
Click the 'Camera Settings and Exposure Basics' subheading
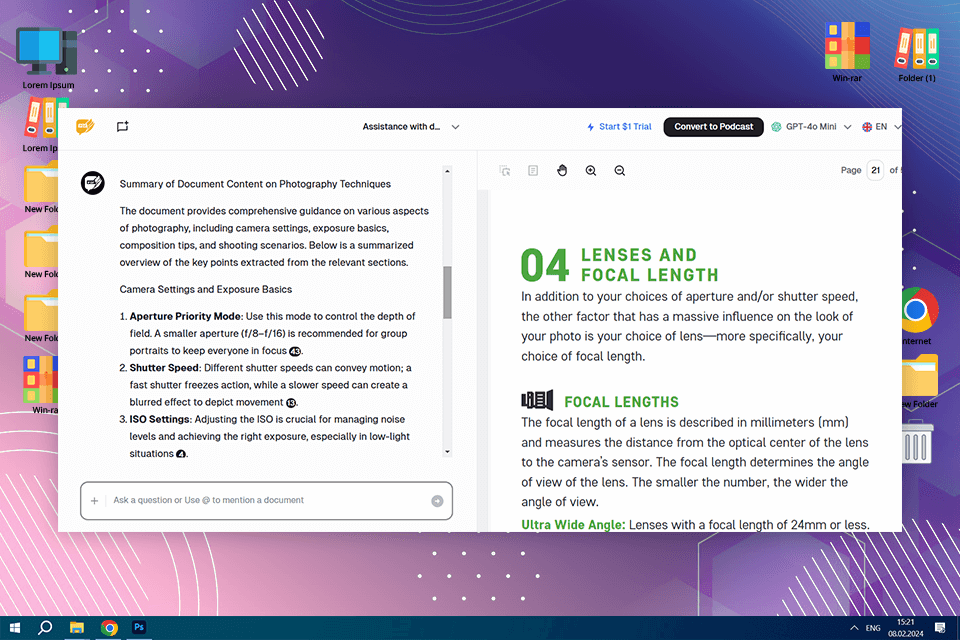206,289
